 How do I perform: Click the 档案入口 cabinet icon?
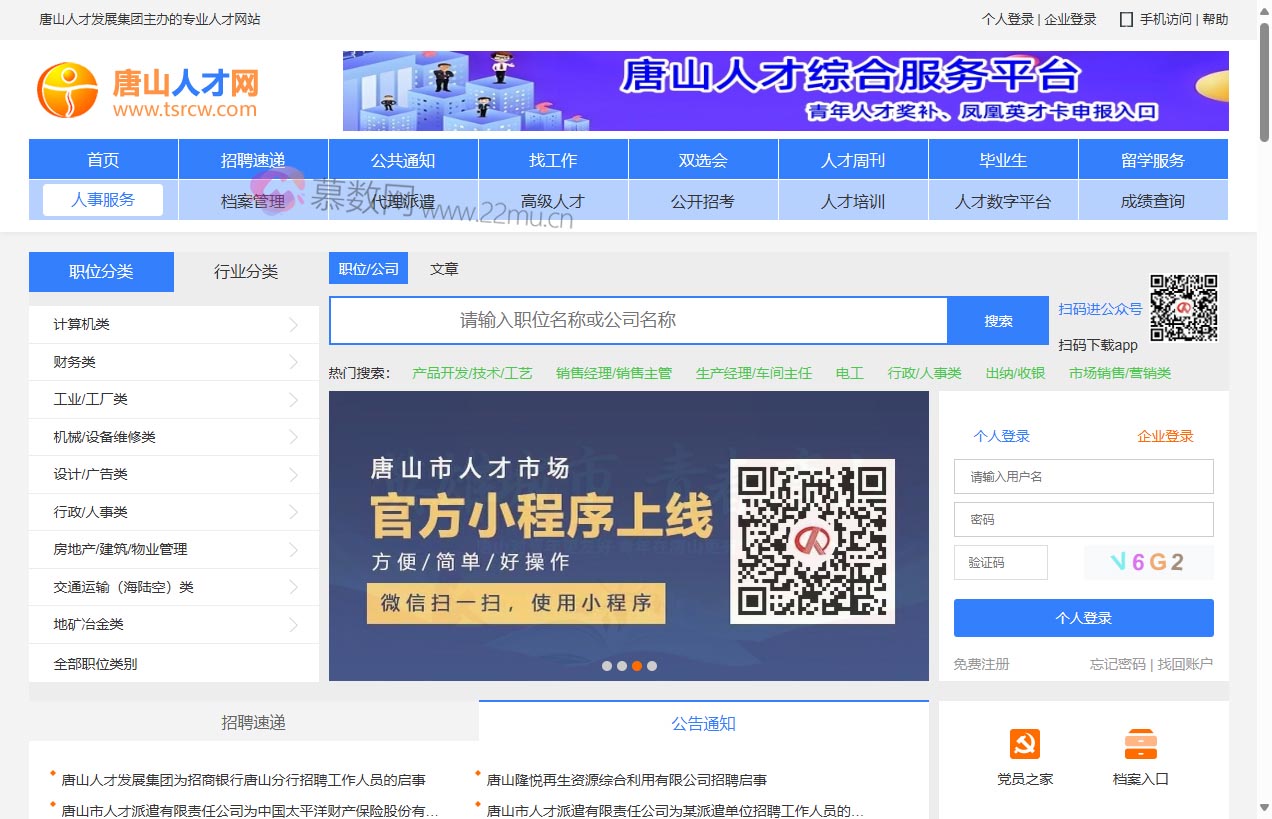1140,744
